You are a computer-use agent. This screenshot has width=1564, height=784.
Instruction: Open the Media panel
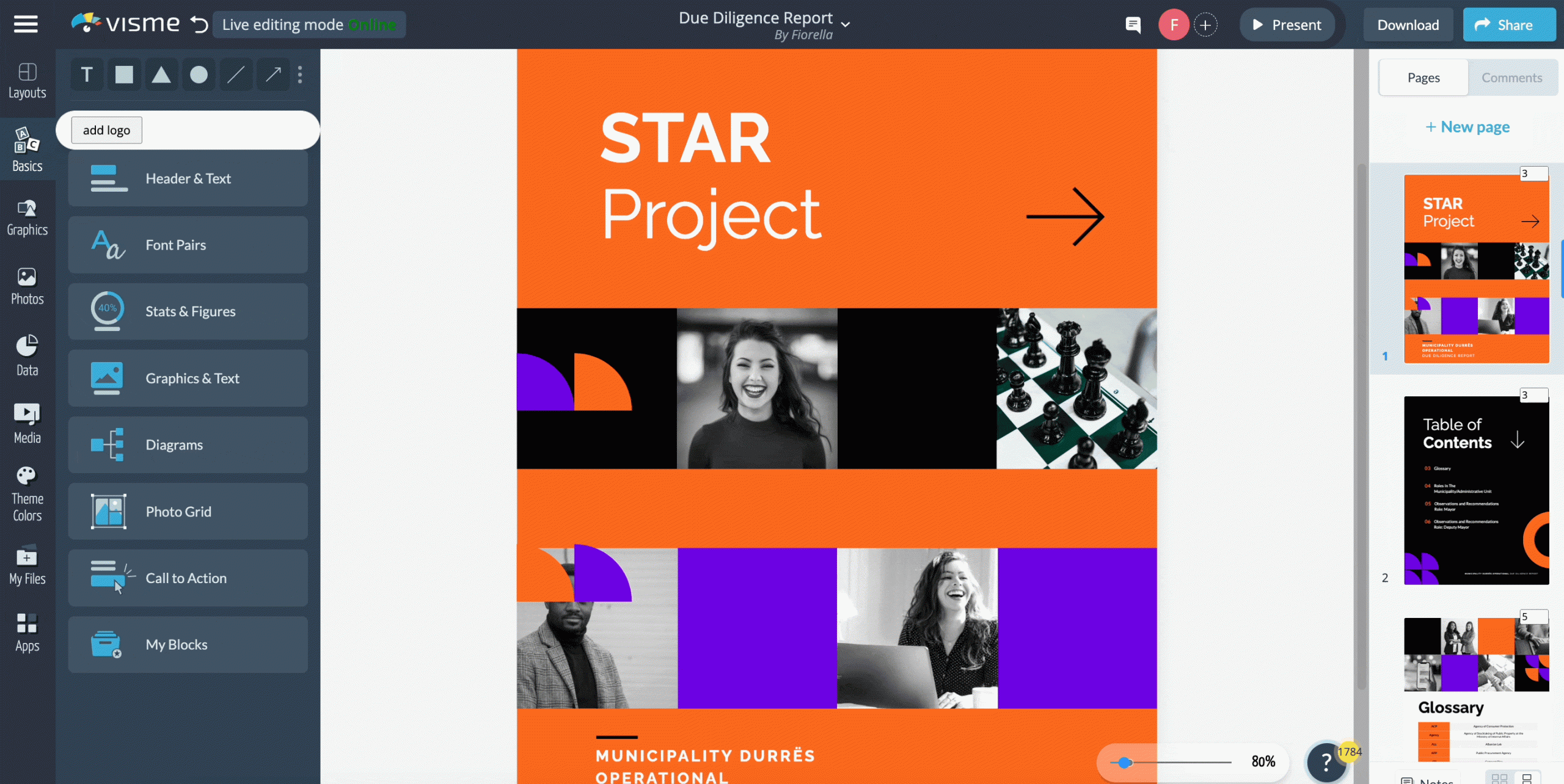27,423
